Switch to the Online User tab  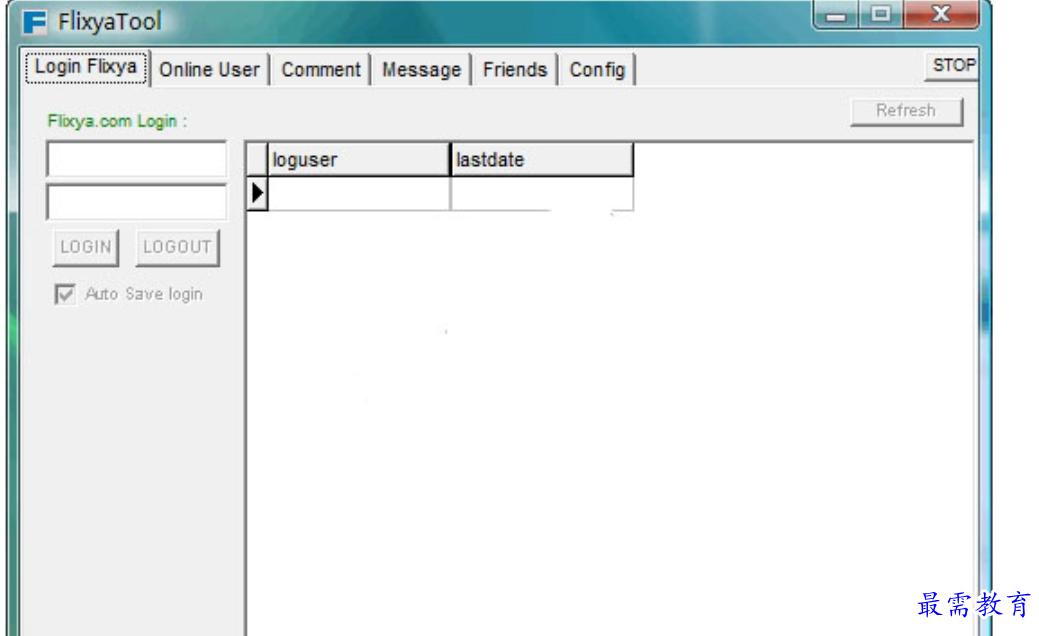click(x=209, y=70)
